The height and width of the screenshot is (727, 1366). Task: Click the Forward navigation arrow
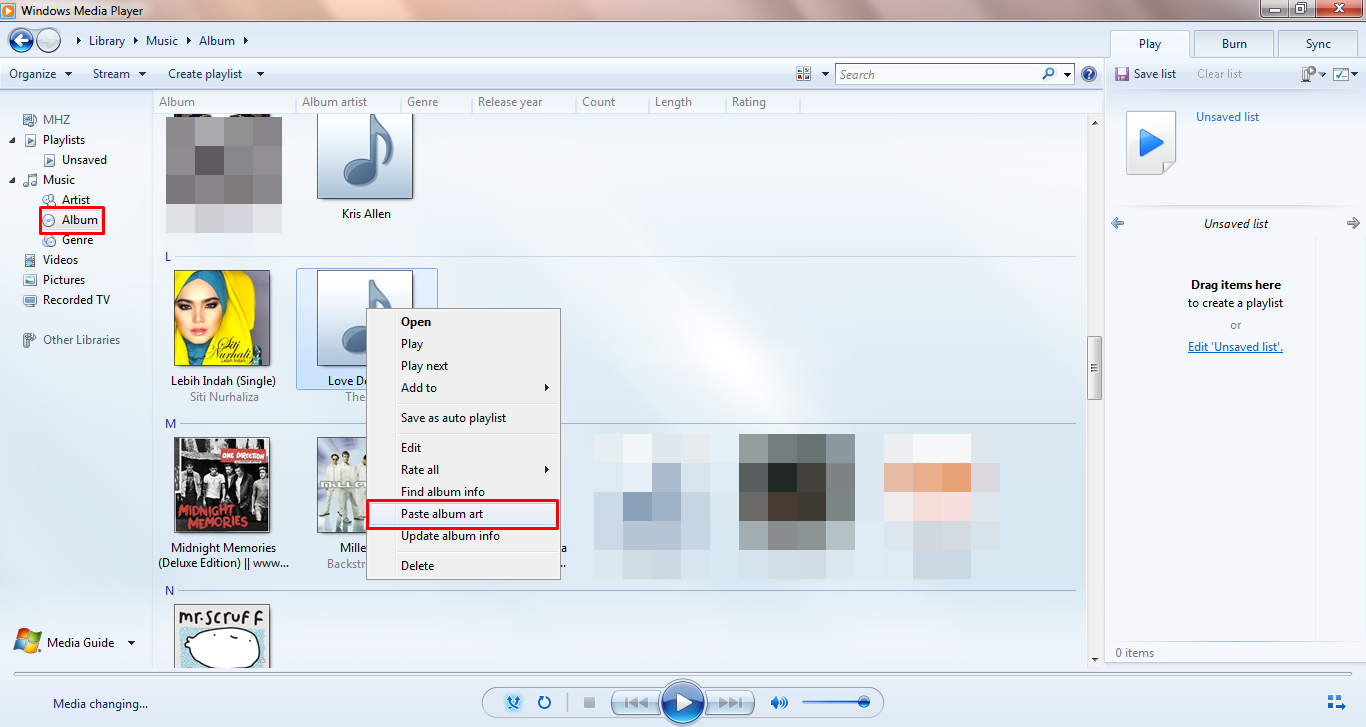[48, 41]
